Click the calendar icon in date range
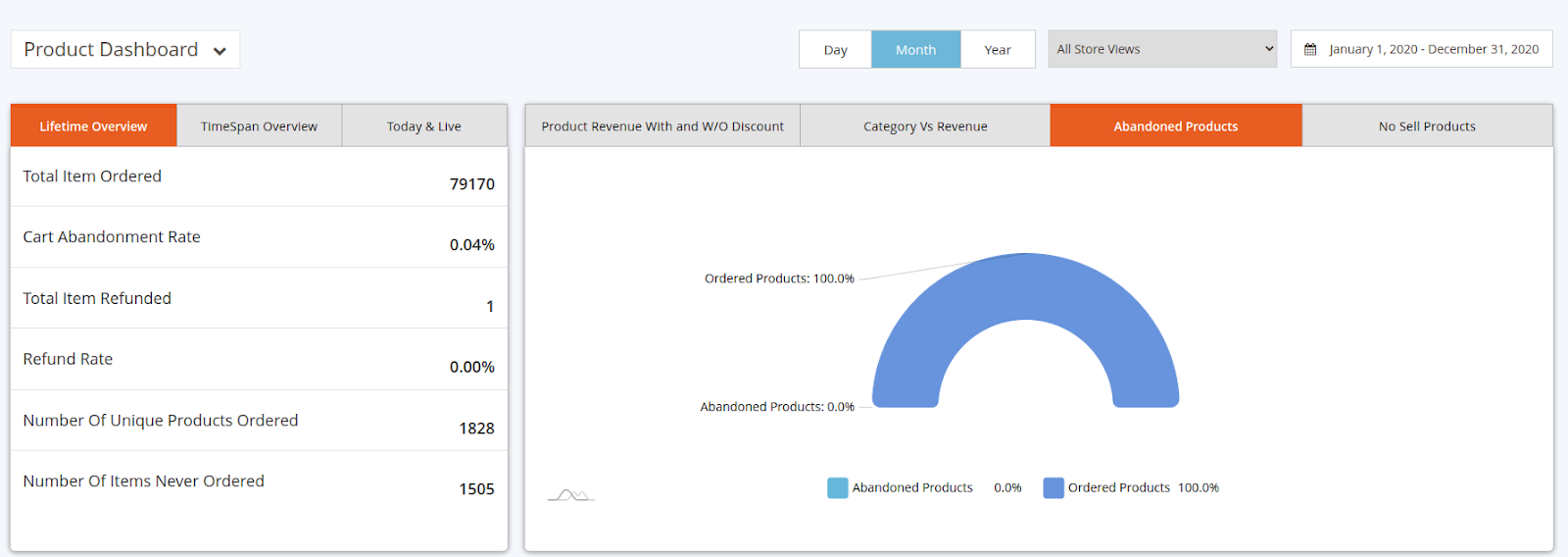 [1310, 49]
